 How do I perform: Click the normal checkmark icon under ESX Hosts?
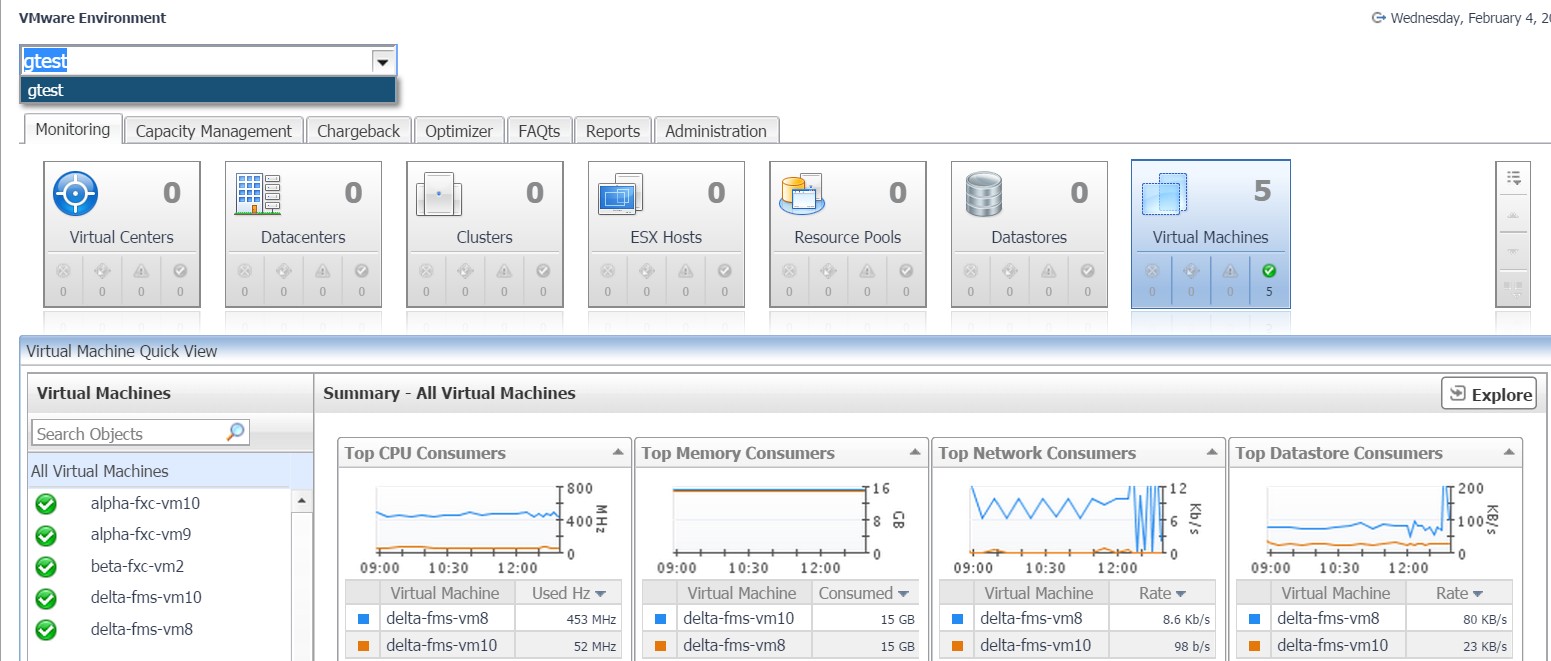click(x=724, y=270)
